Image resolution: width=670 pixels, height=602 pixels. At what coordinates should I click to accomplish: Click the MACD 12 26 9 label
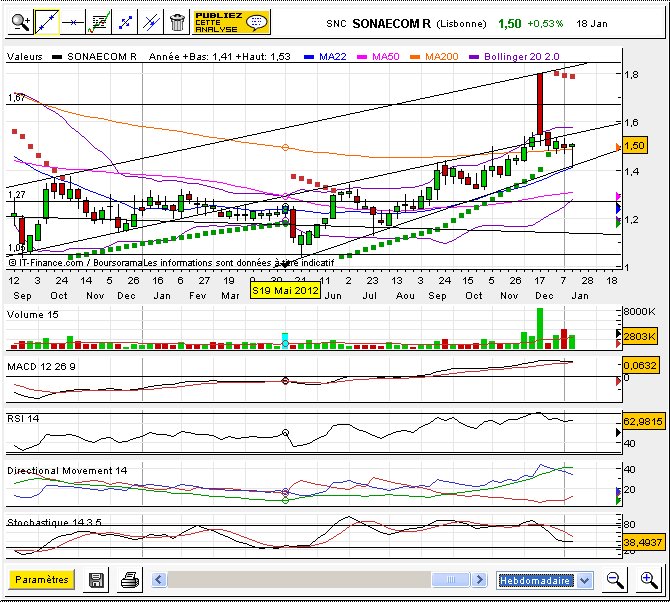coord(41,367)
